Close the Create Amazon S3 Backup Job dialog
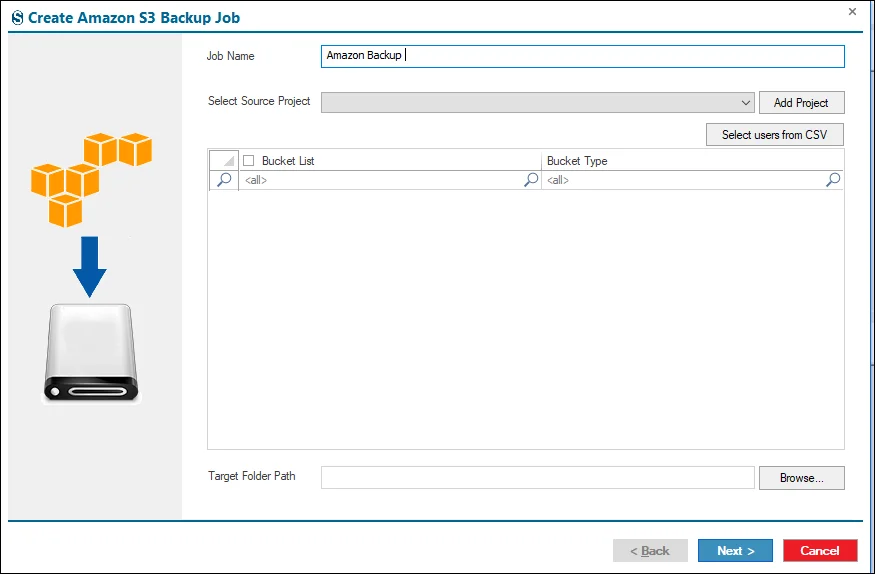 click(852, 11)
